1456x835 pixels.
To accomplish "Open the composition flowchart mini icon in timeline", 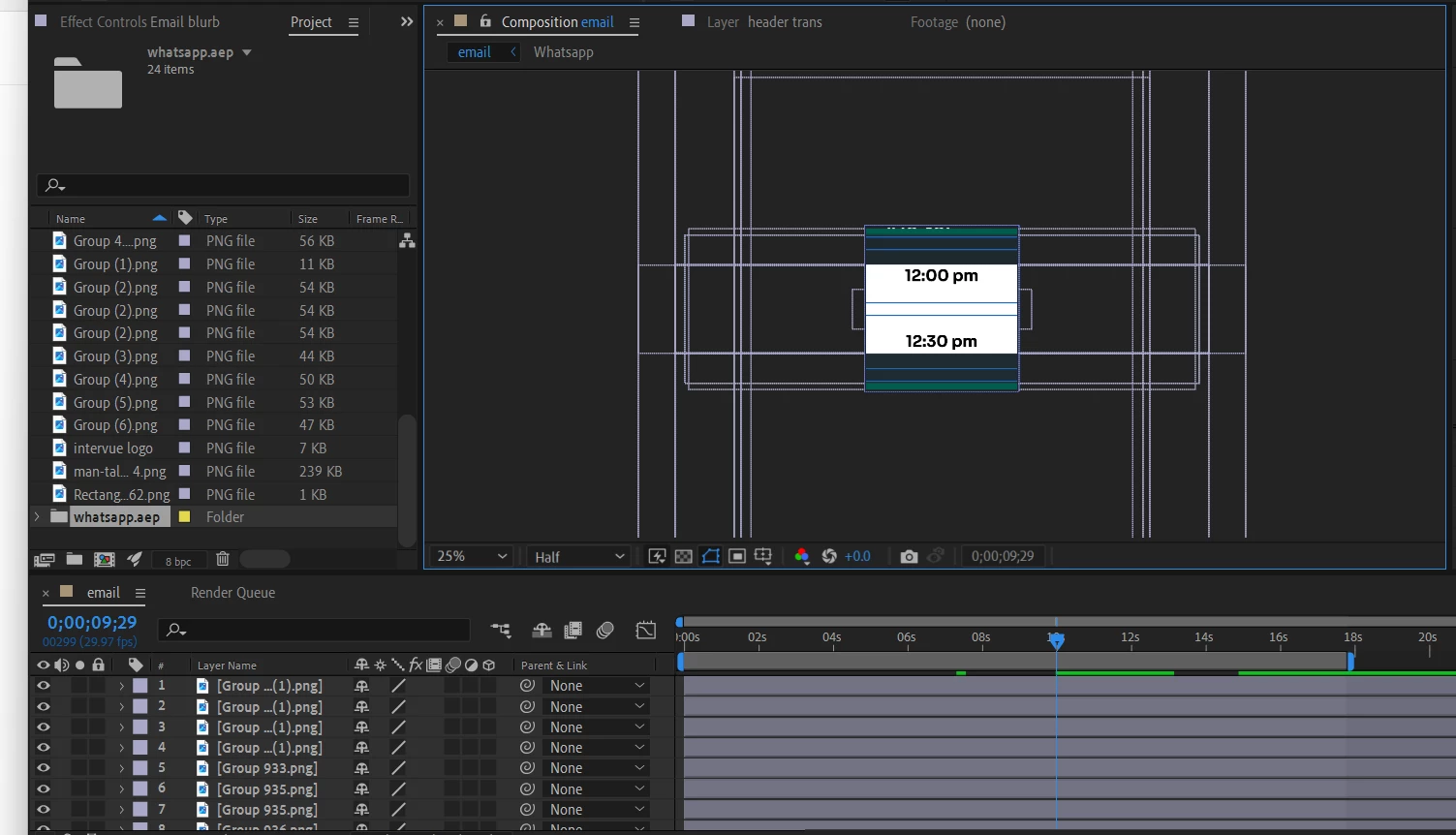I will pyautogui.click(x=501, y=631).
